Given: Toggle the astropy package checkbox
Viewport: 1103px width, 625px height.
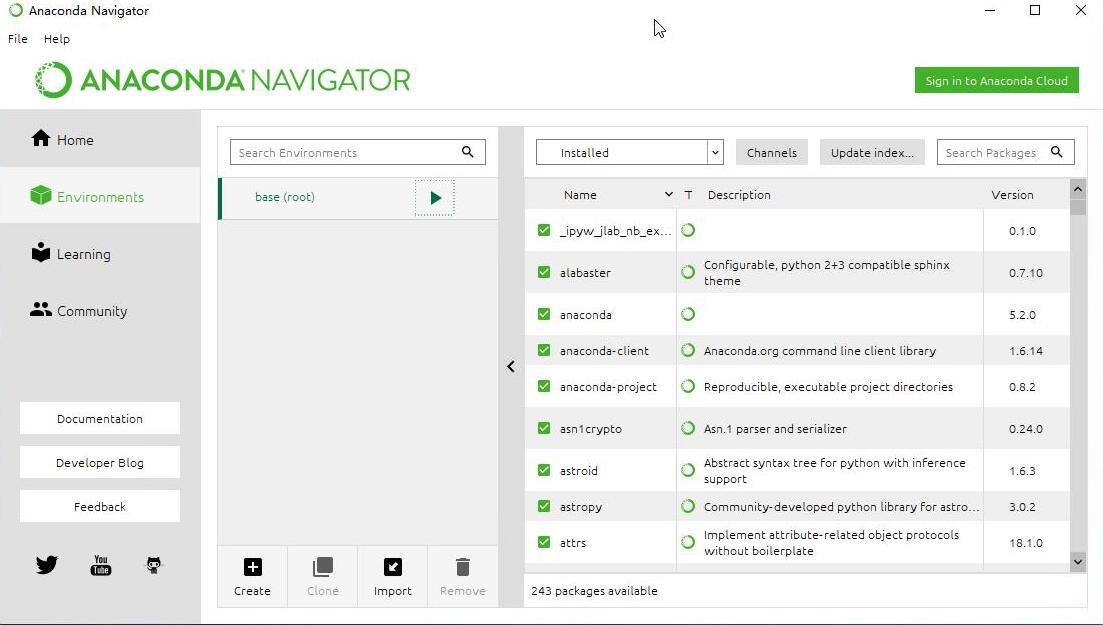Looking at the screenshot, I should (x=544, y=506).
